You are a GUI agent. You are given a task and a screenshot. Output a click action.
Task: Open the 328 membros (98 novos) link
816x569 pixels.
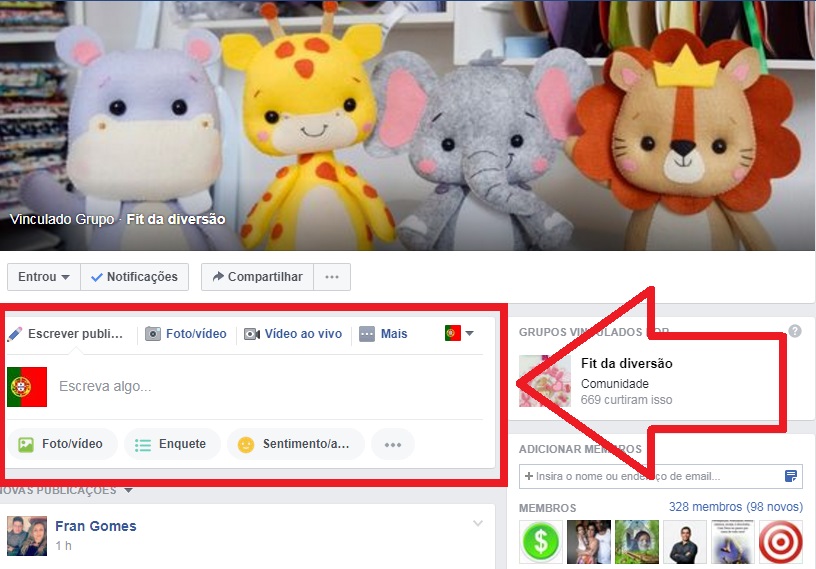735,507
